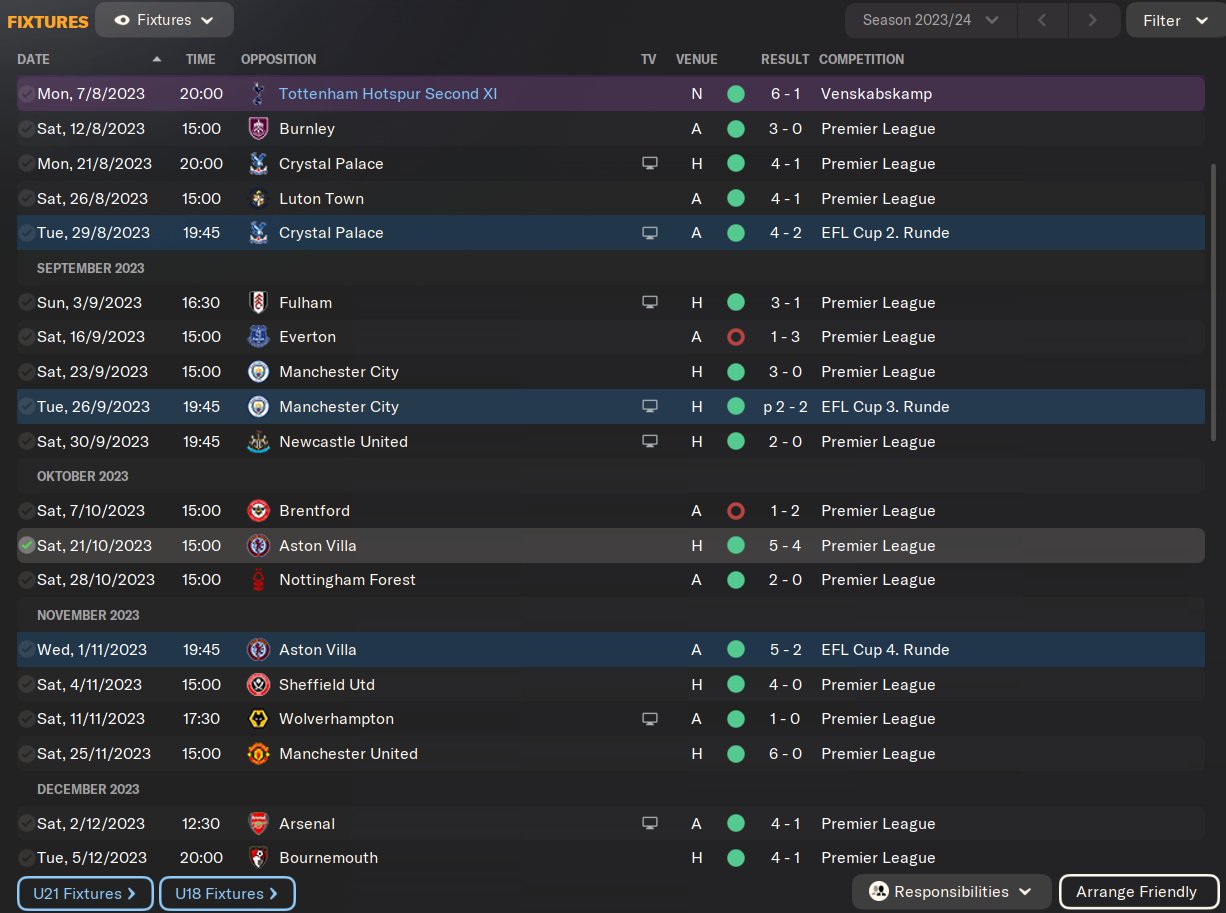Sort fixtures by the Opposition column header
Viewport: 1226px width, 913px height.
(278, 59)
